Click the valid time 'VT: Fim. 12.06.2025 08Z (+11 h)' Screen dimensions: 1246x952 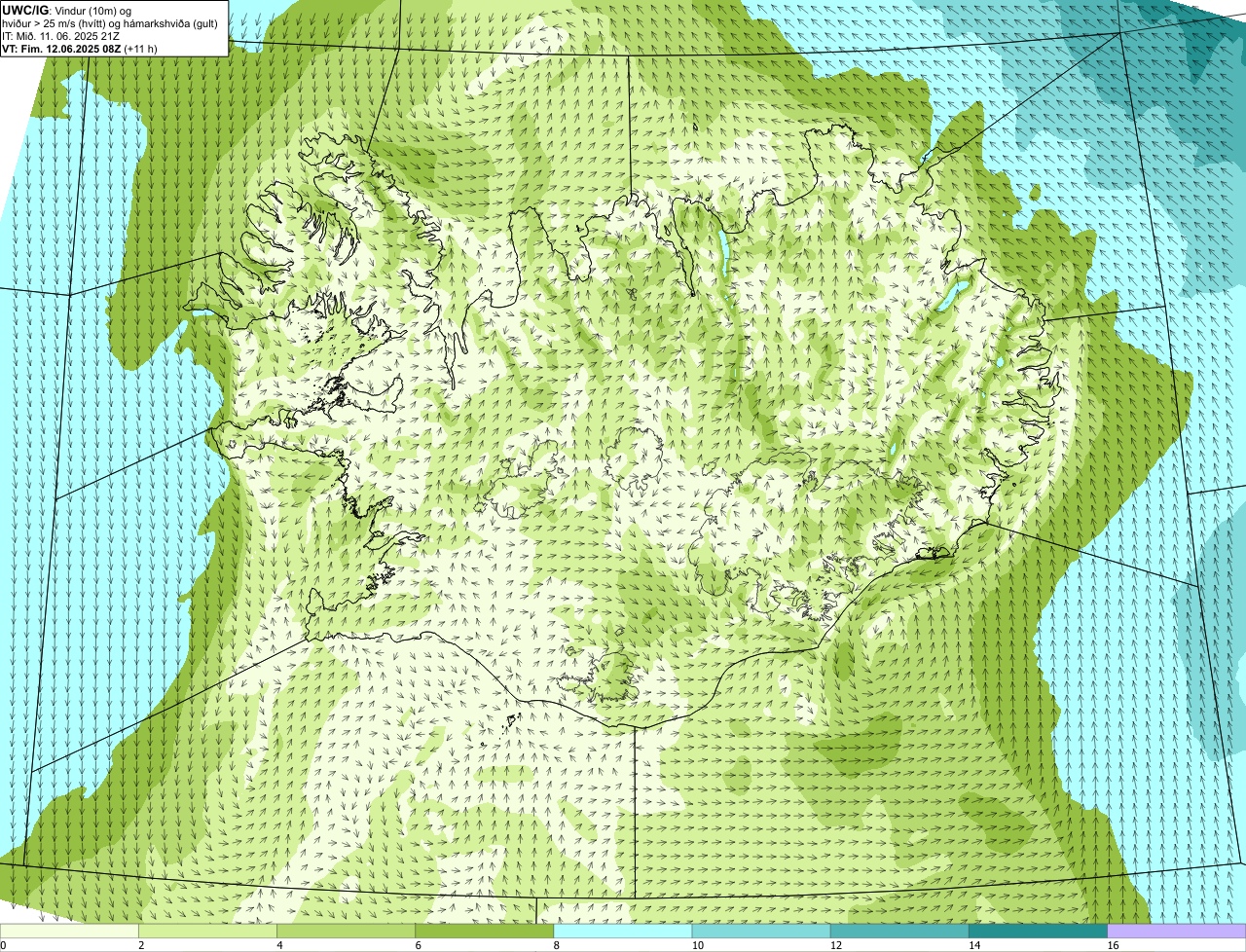coord(80,49)
